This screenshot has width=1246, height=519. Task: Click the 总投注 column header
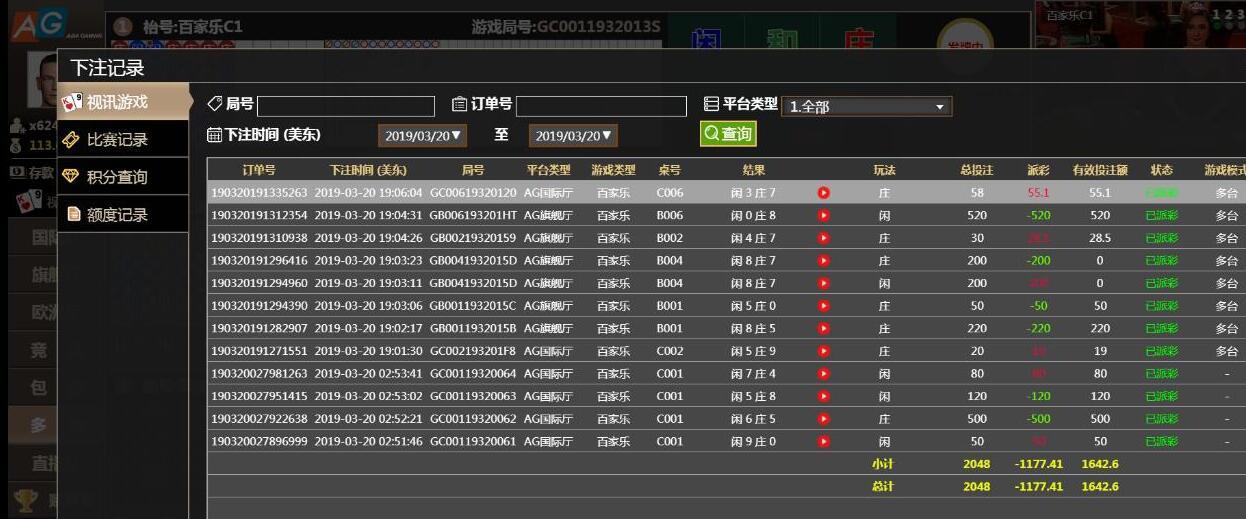976,170
